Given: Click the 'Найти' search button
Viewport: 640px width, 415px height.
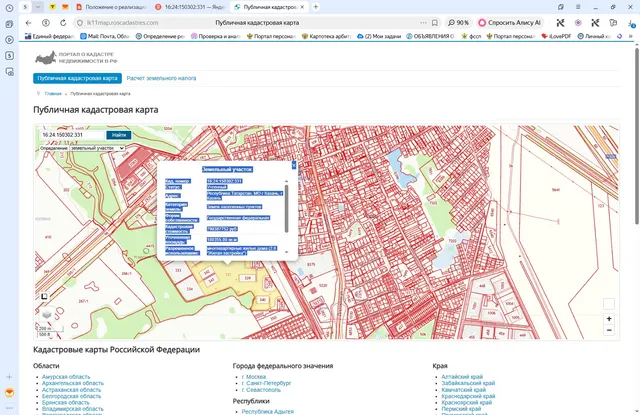Looking at the screenshot, I should 119,135.
